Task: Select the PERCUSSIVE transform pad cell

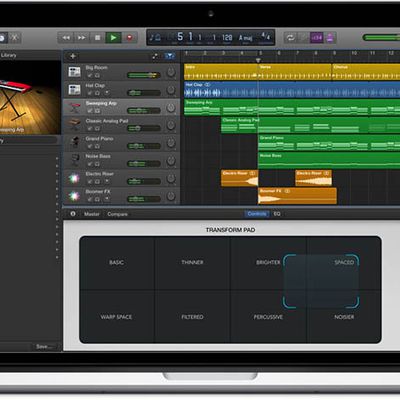Action: tap(268, 317)
